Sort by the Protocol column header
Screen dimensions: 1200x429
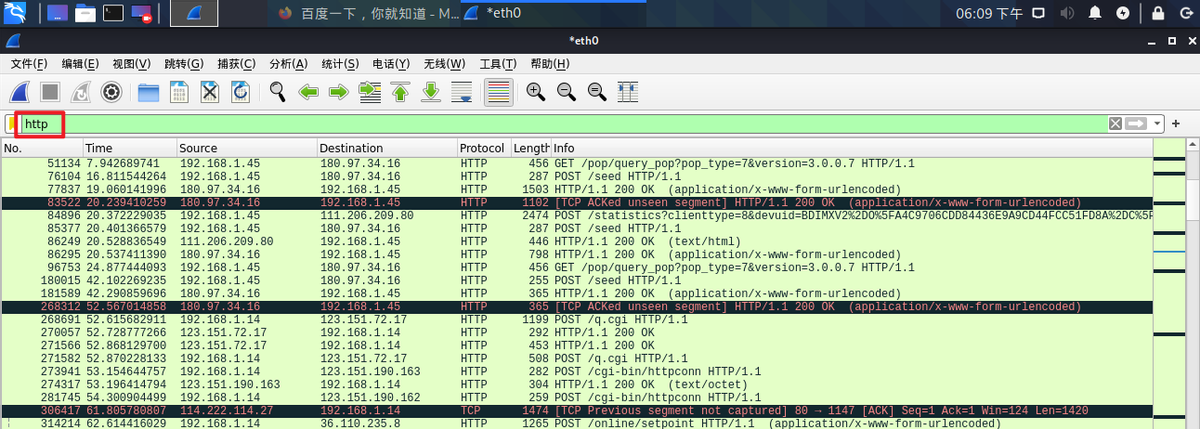(x=484, y=148)
